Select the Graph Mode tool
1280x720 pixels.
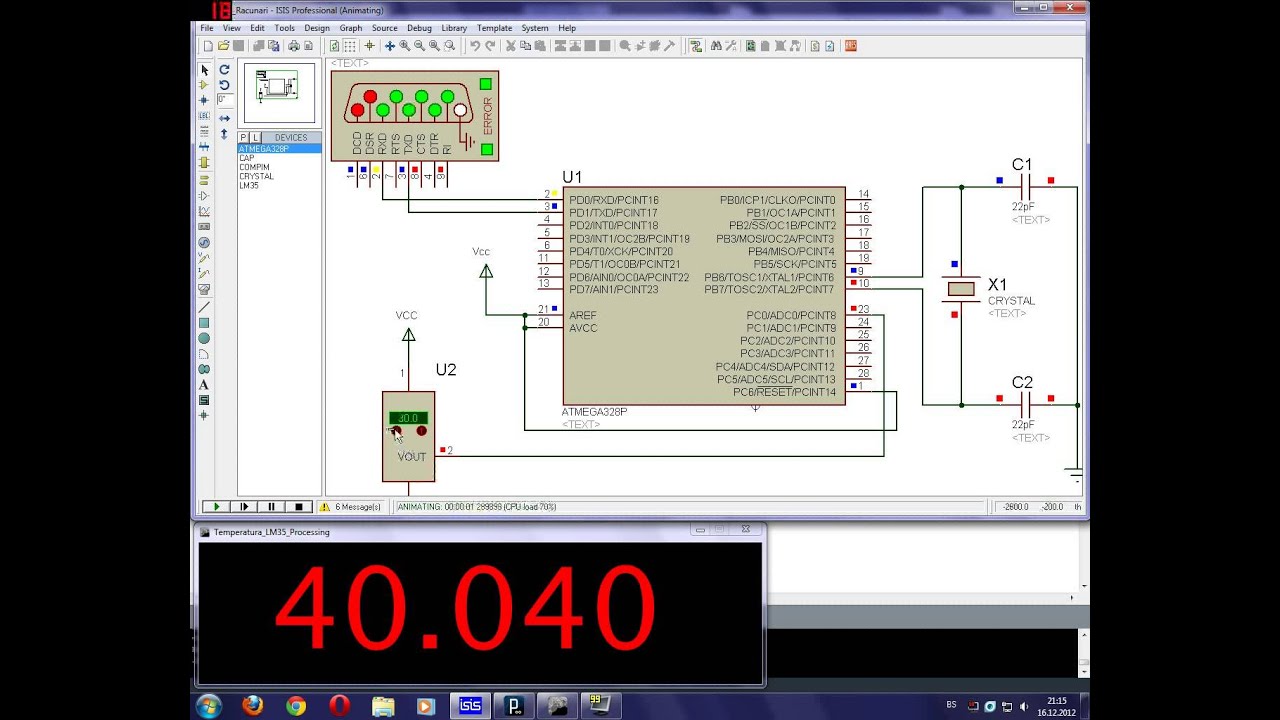click(204, 211)
